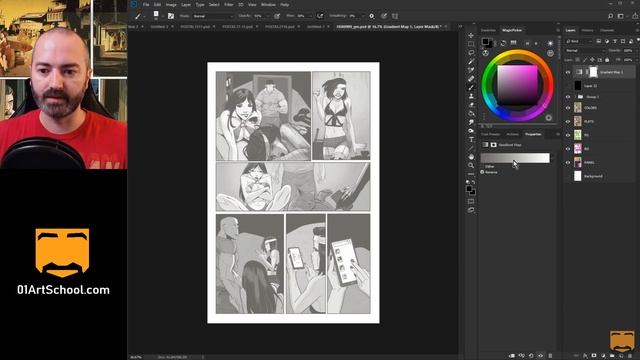640x360 pixels.
Task: Enable airbrush build-up next to Flow
Action: coord(320,16)
